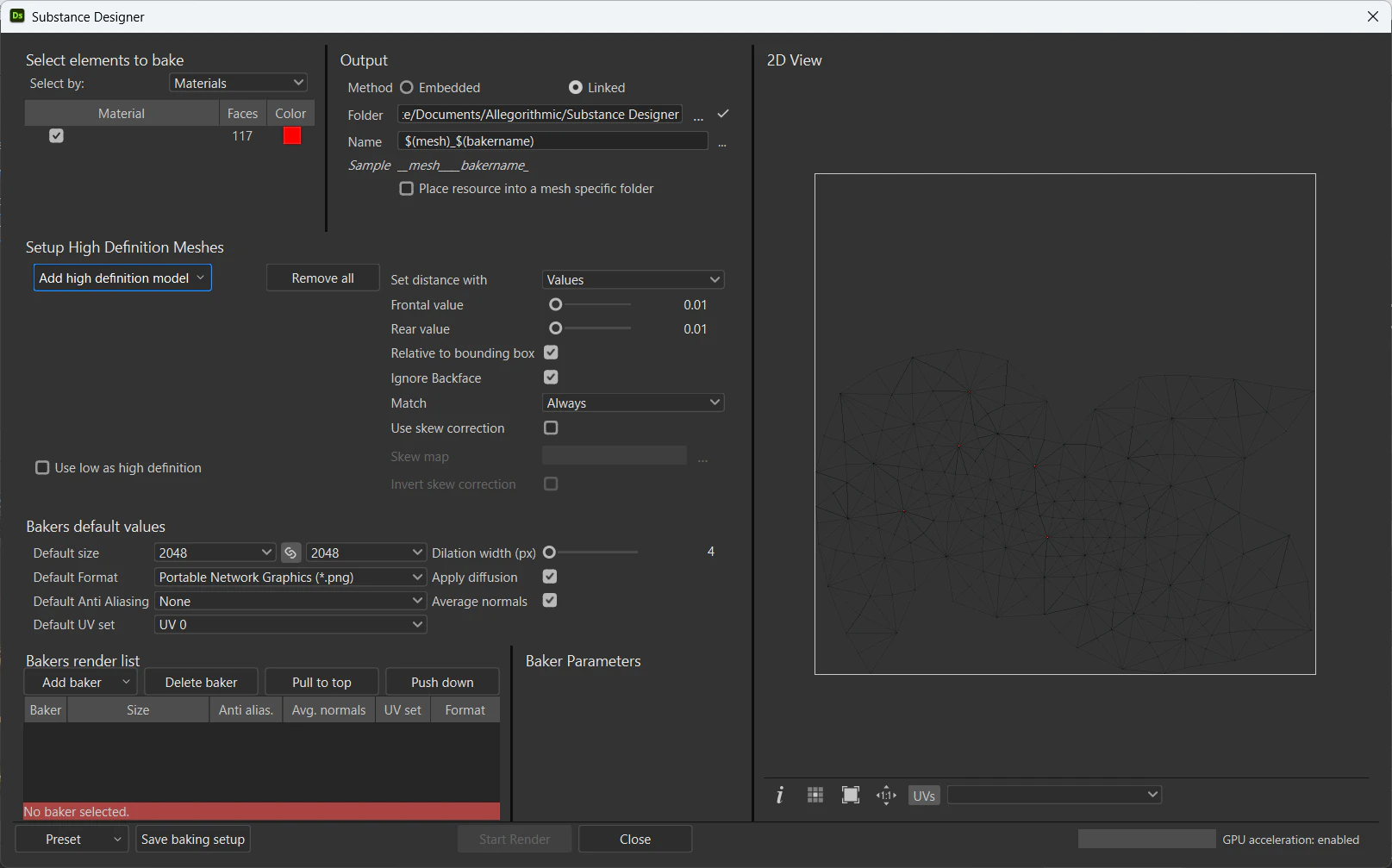Image resolution: width=1392 pixels, height=868 pixels.
Task: Click the Dilation width slider handle
Action: 550,552
